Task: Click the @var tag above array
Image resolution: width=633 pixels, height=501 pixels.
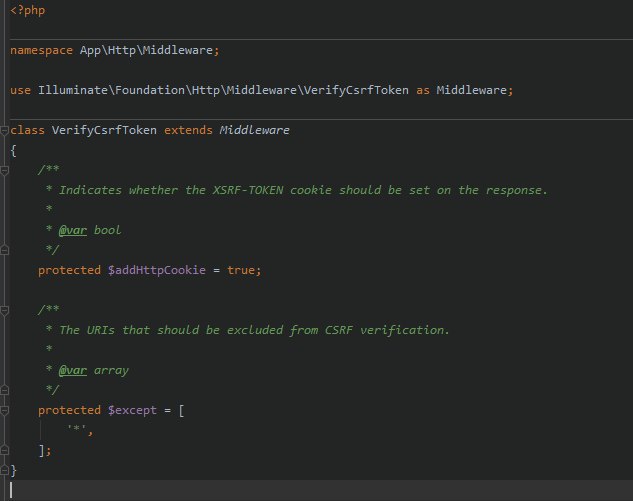Action: point(73,370)
